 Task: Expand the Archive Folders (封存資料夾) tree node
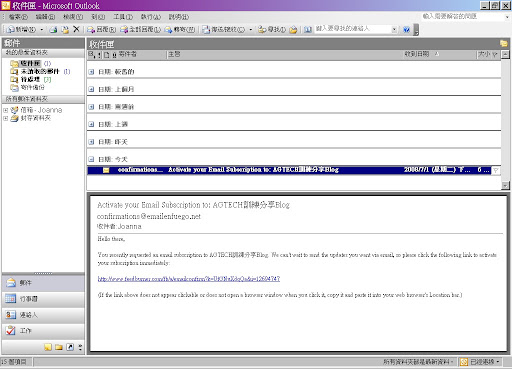tap(5, 118)
